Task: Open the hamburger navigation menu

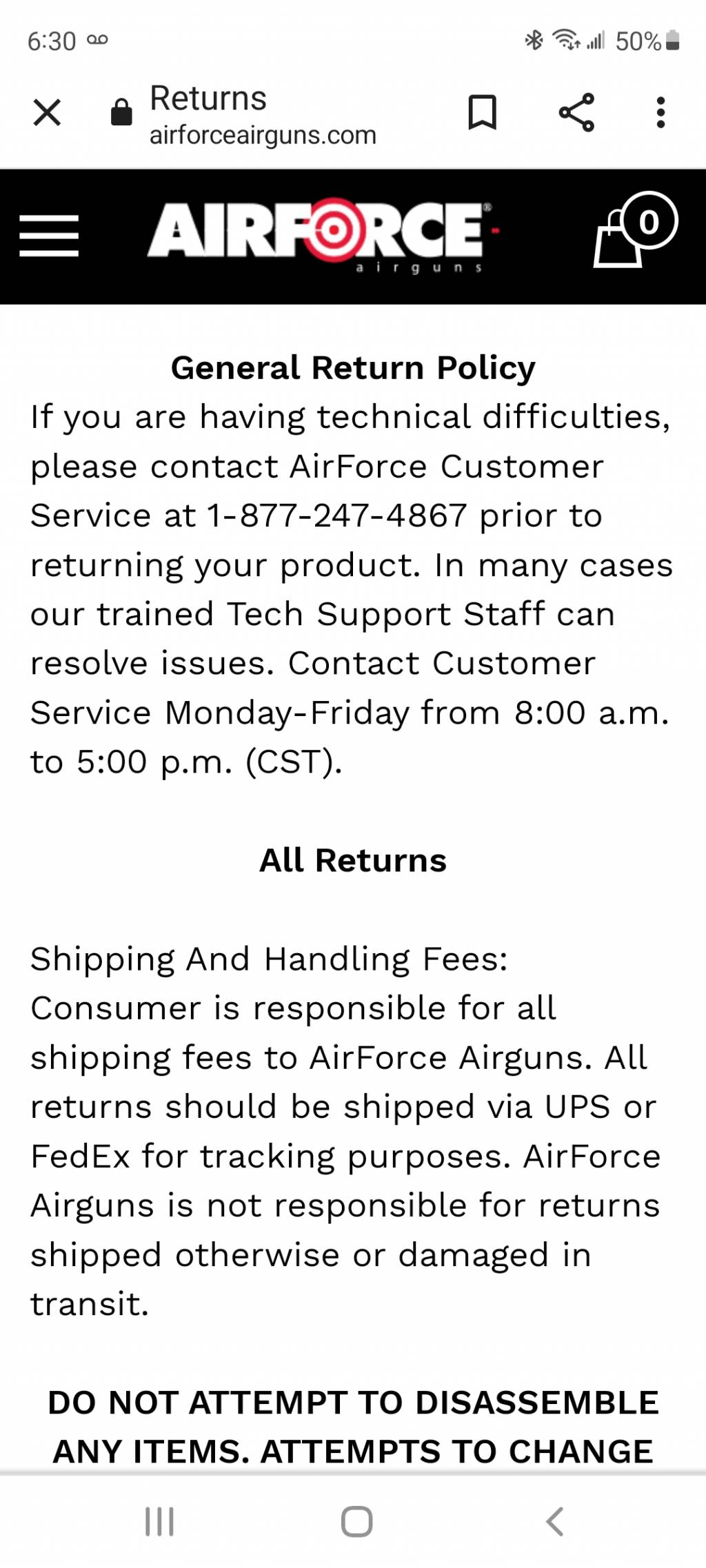Action: click(x=49, y=236)
